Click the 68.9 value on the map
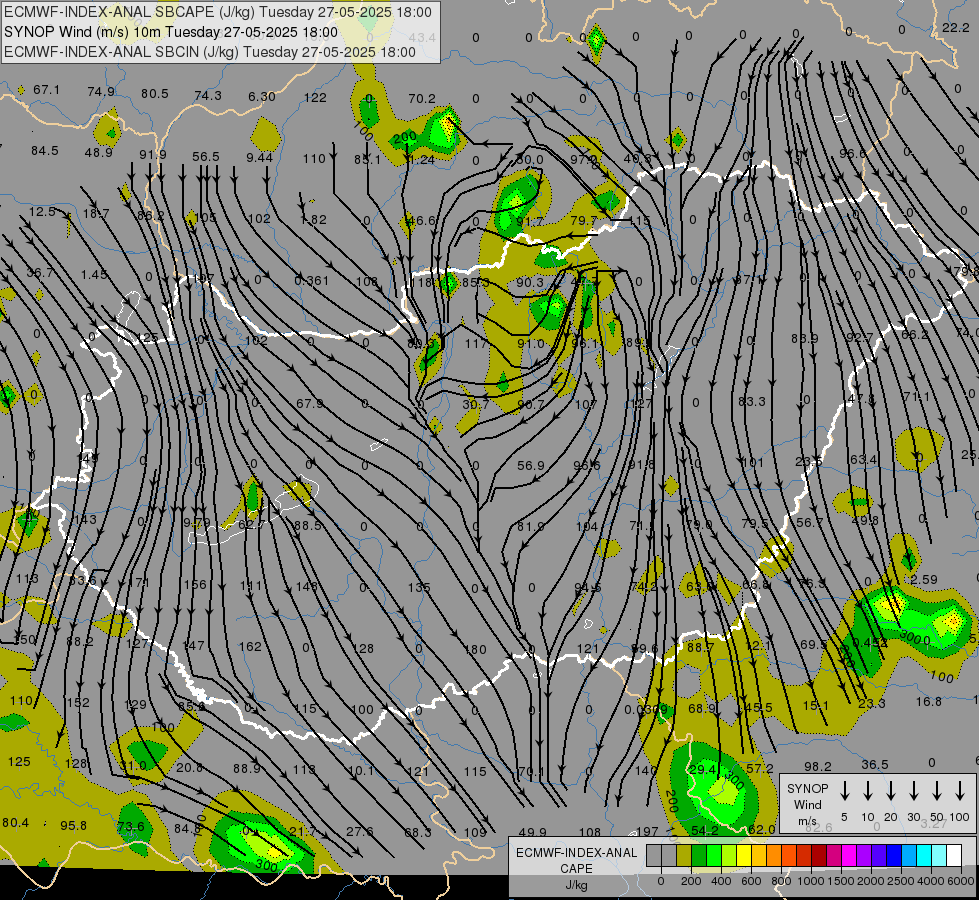979x900 pixels. click(702, 708)
